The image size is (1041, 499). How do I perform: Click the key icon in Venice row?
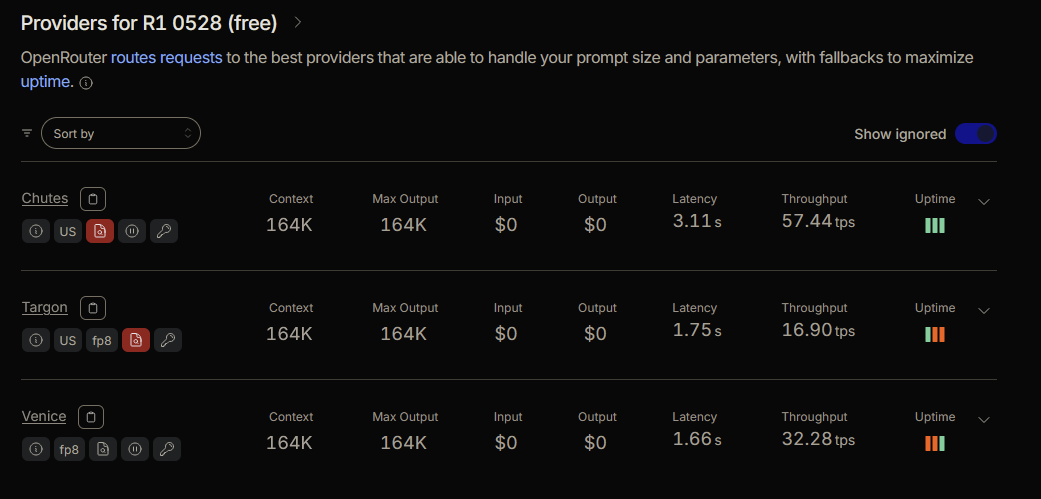(167, 449)
